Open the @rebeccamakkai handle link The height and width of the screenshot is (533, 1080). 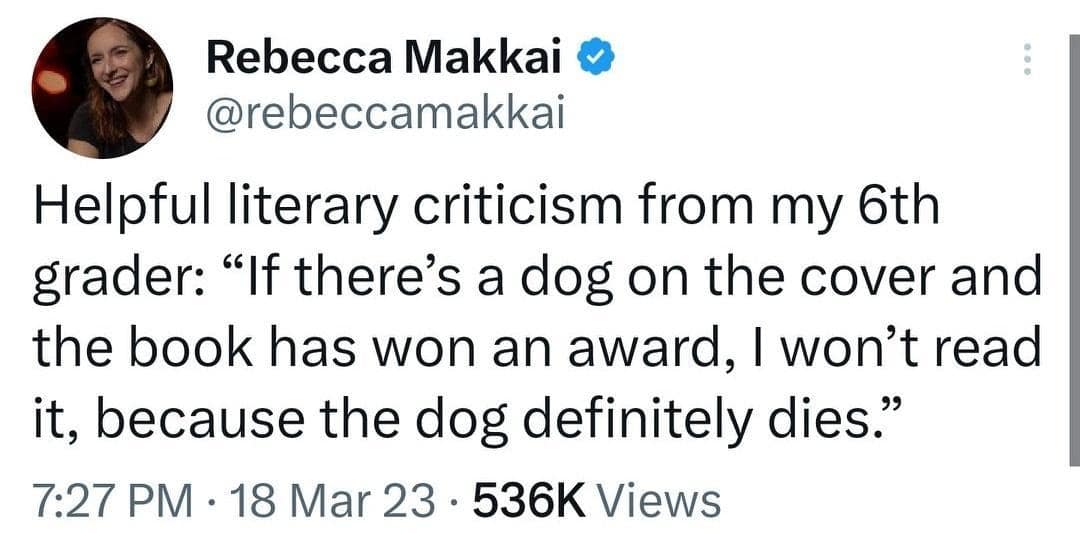[386, 117]
